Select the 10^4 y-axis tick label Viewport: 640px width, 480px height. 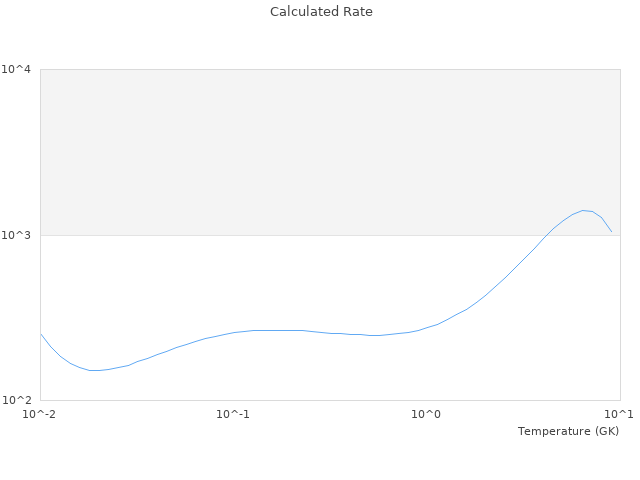coord(22,70)
